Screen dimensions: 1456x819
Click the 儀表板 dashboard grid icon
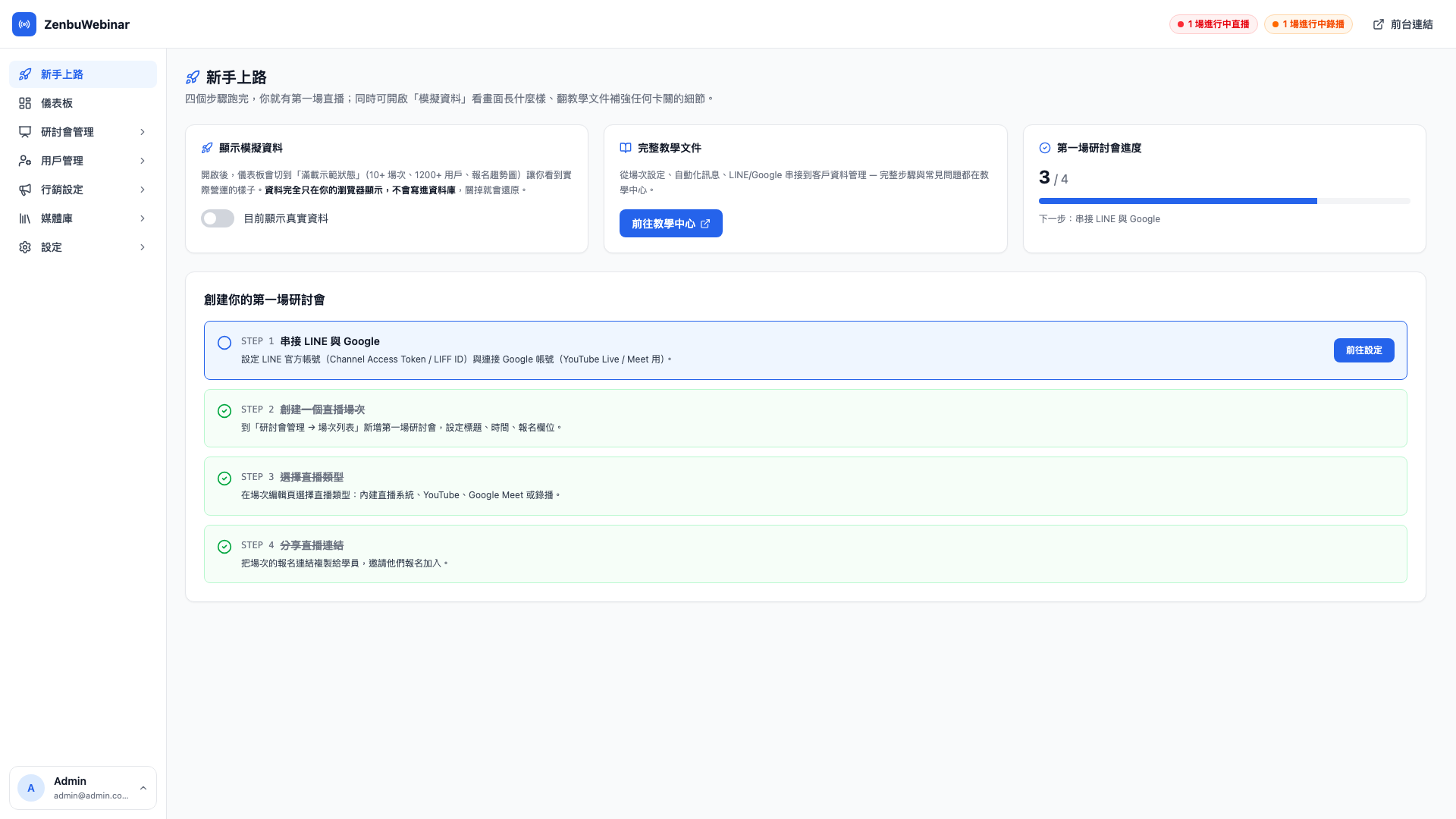pyautogui.click(x=25, y=103)
